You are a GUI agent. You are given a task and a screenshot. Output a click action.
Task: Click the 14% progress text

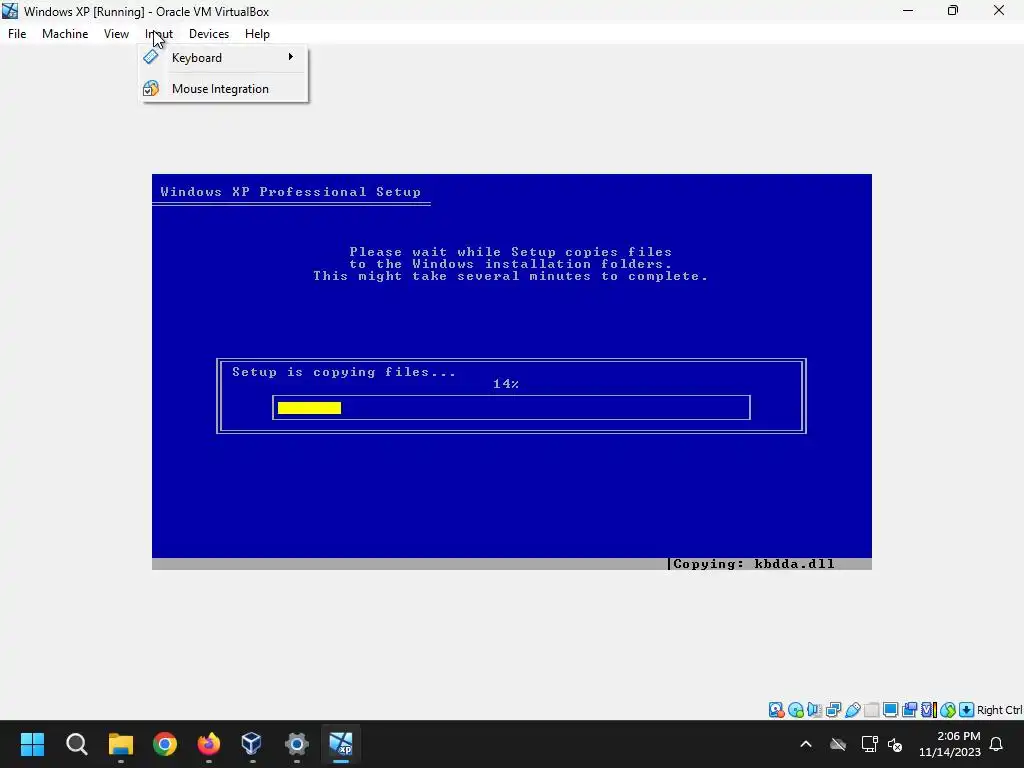point(506,384)
